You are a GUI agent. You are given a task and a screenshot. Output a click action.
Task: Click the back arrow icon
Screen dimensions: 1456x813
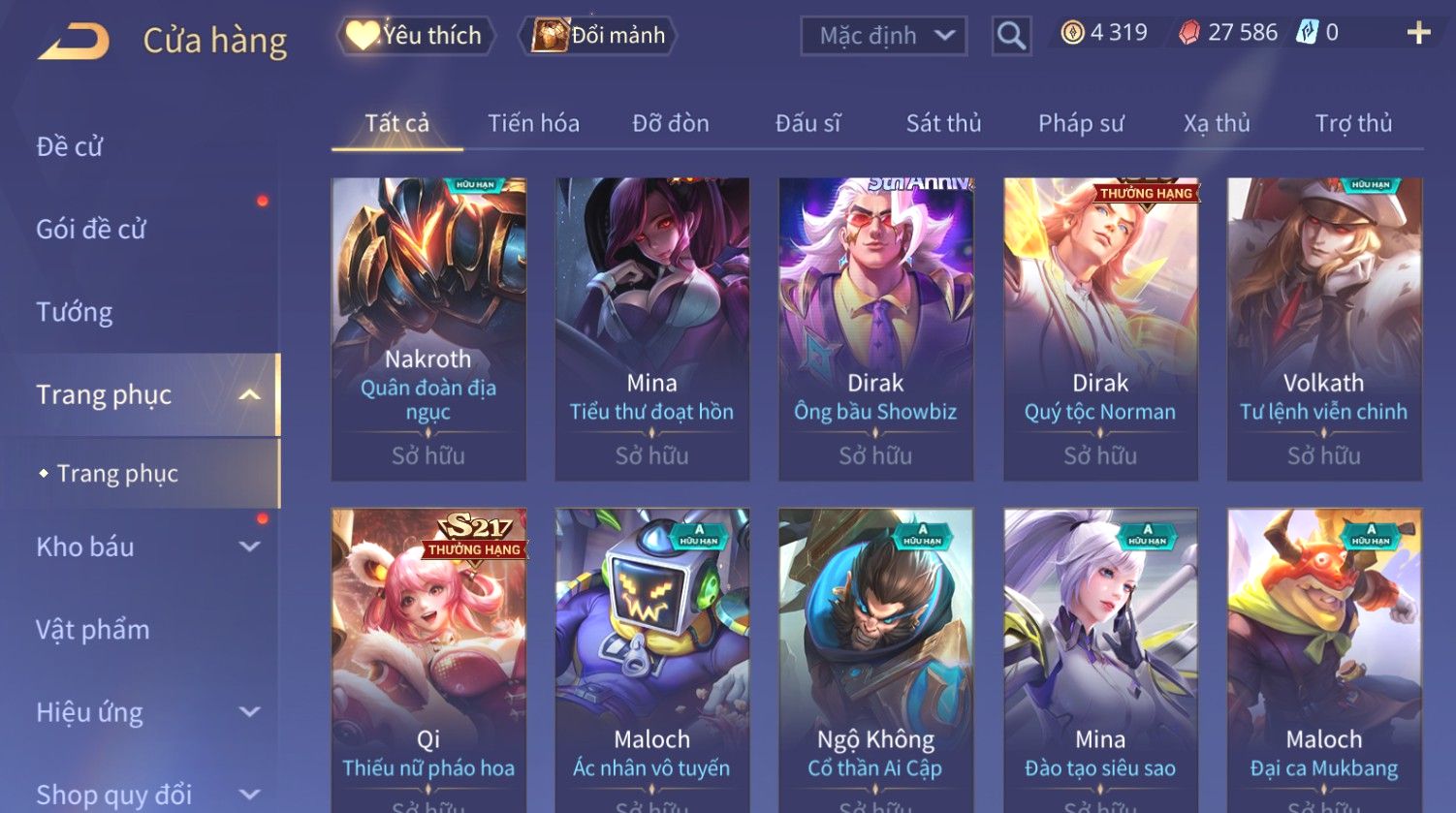(x=74, y=42)
